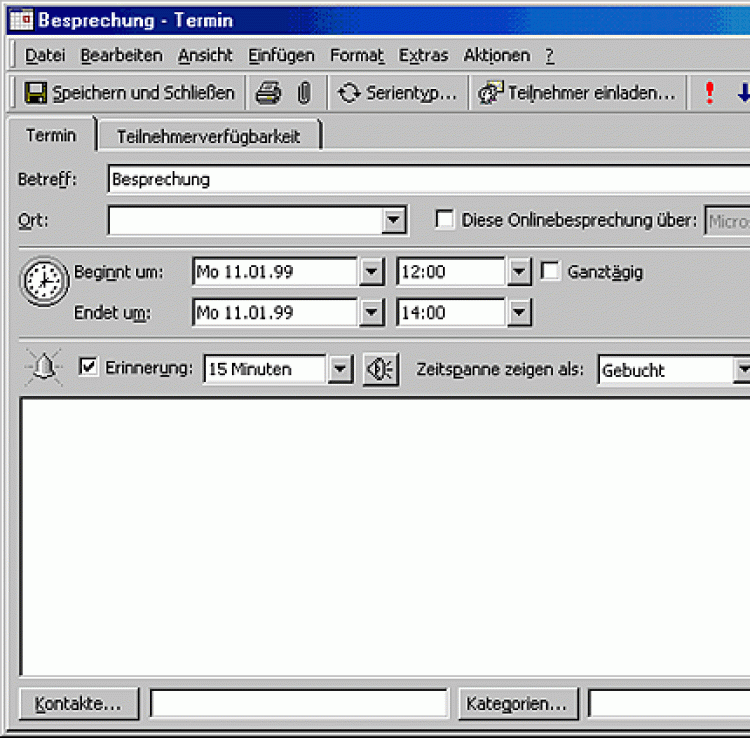Open the Endet um date dropdown
Screen dimensions: 750x738
point(371,313)
